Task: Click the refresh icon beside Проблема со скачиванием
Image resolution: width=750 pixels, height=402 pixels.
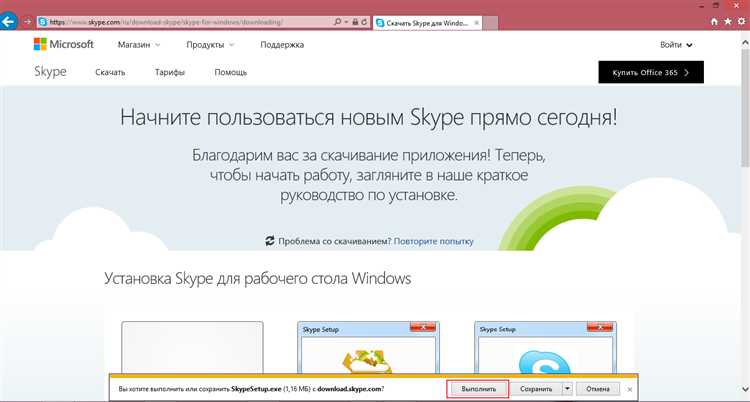Action: coord(270,241)
